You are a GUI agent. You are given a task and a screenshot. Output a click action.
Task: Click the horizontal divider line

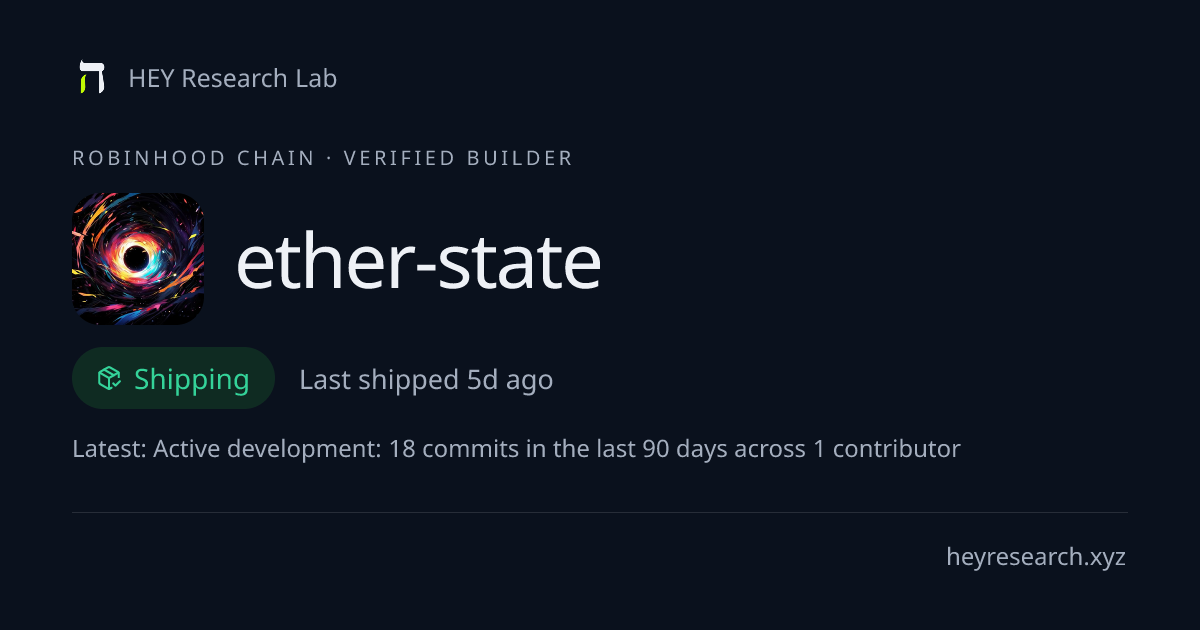[600, 512]
